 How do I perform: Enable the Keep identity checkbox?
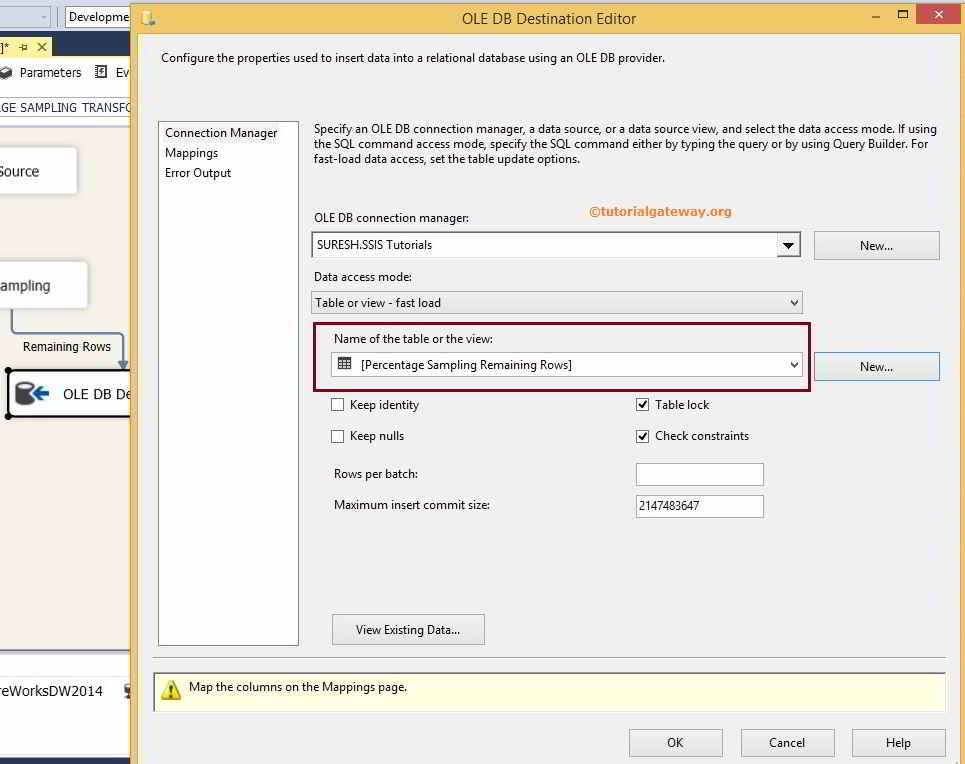(x=338, y=404)
